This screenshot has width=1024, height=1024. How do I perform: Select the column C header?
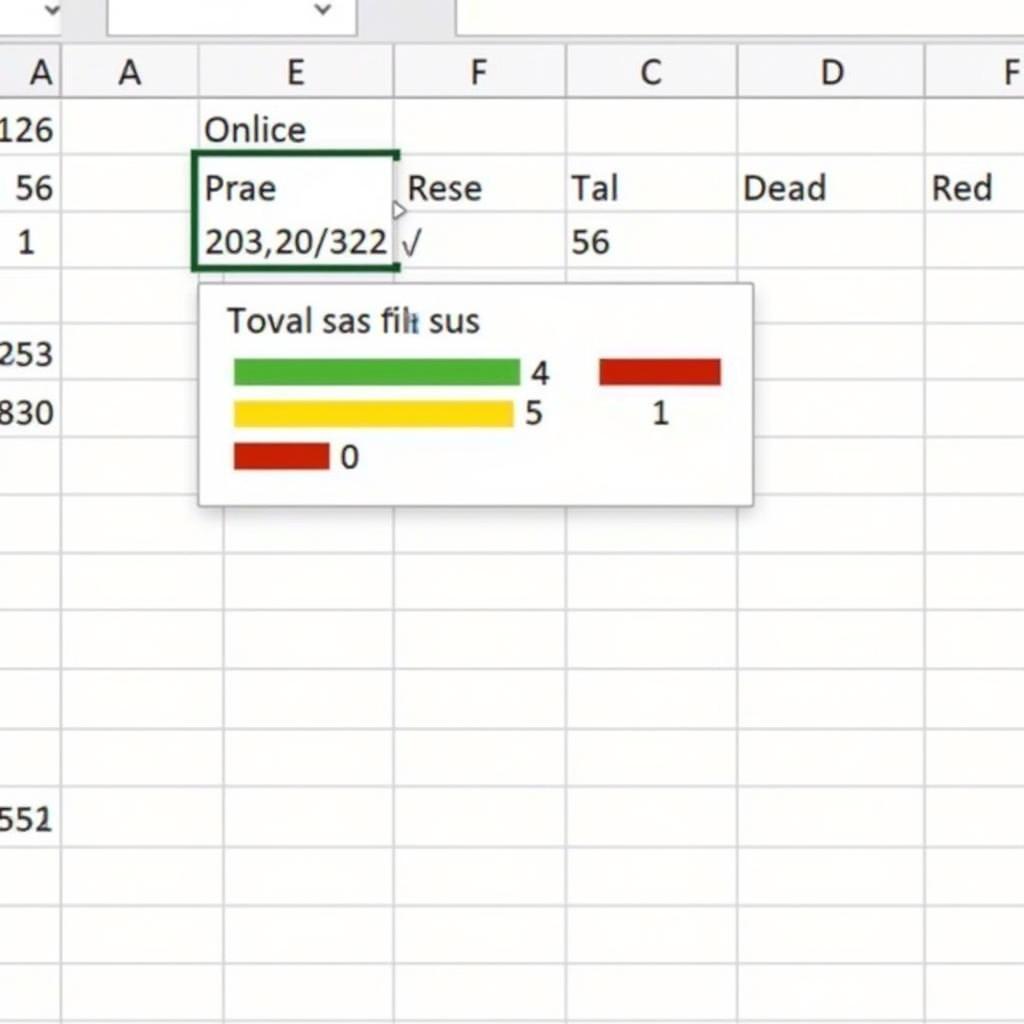[x=651, y=72]
